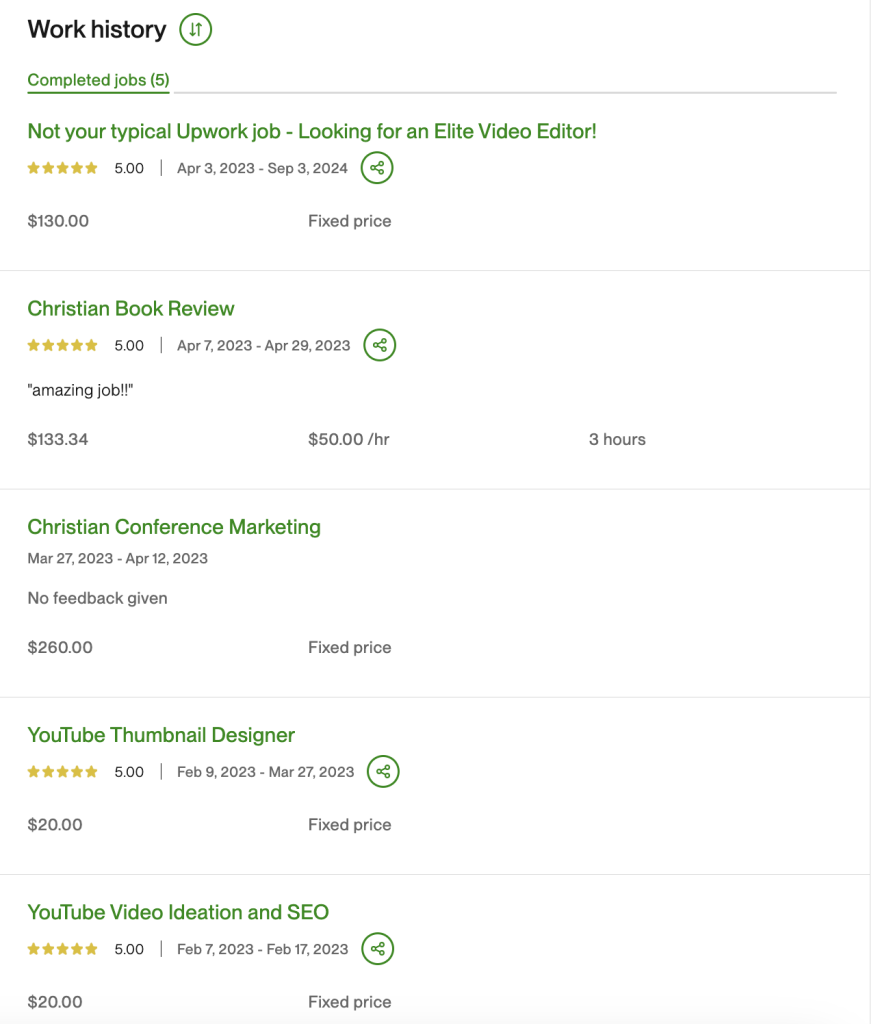891x1024 pixels.
Task: Open the YouTube Thumbnail Designer job link
Action: [161, 735]
